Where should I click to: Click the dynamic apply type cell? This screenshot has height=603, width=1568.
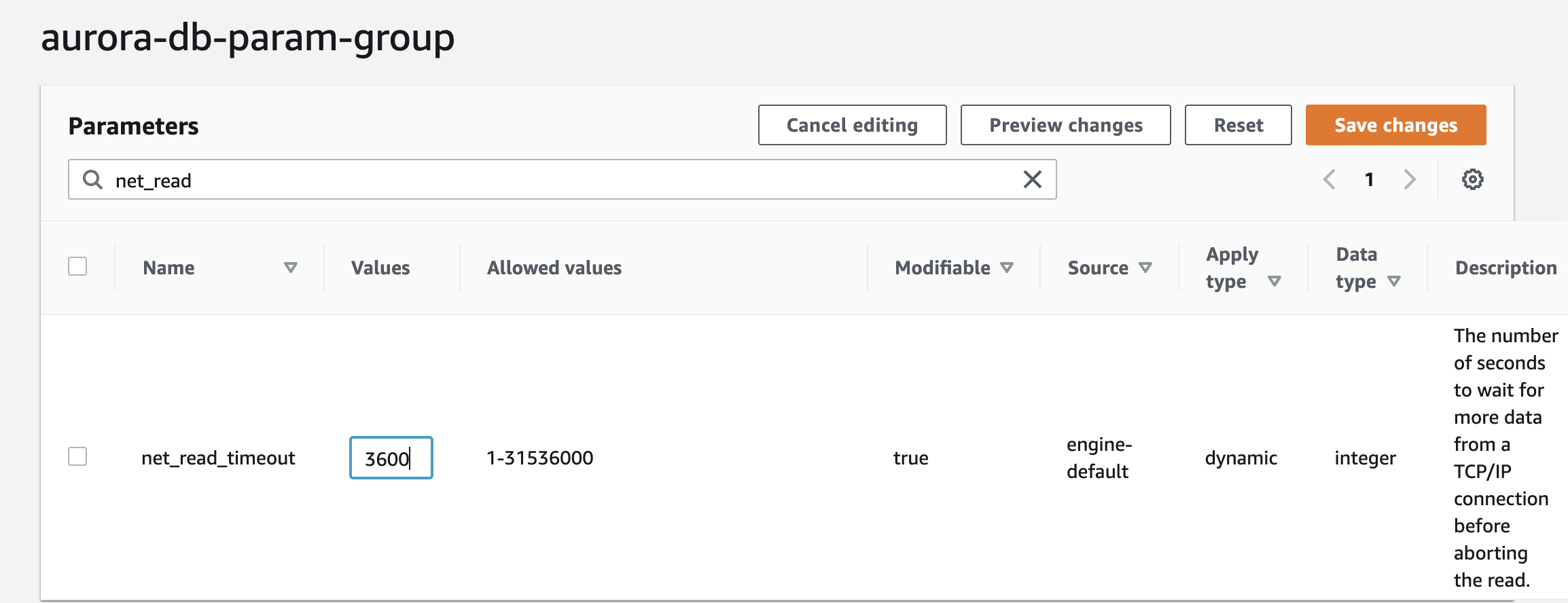[x=1241, y=458]
